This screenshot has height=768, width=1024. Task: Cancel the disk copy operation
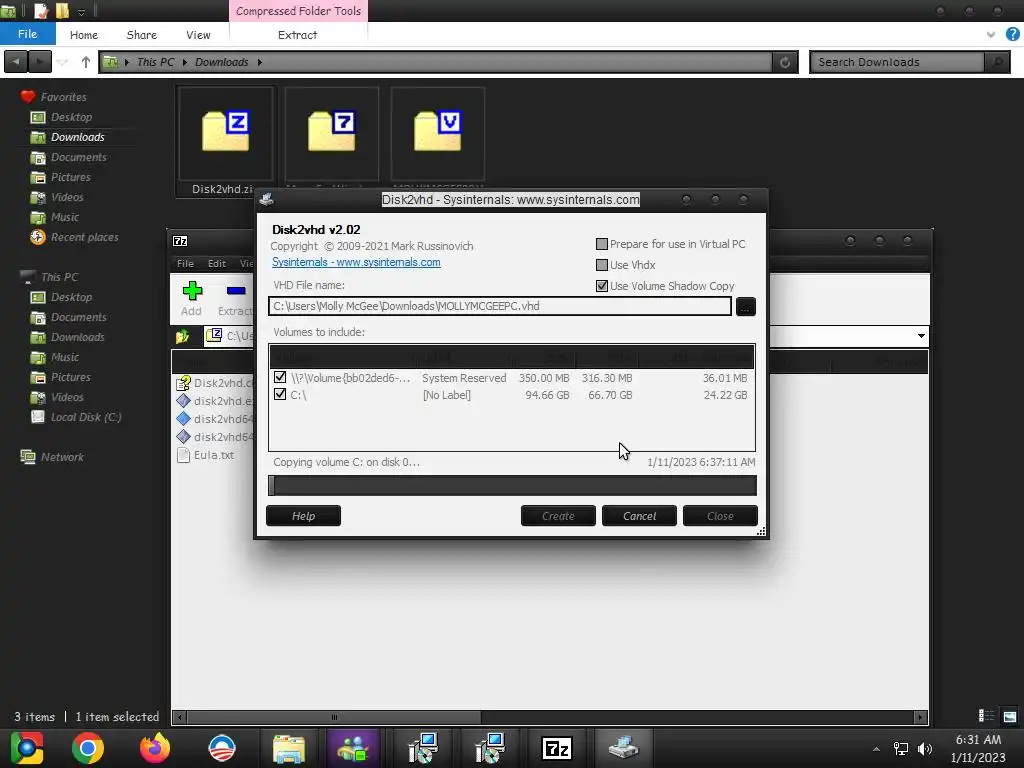[x=639, y=516]
